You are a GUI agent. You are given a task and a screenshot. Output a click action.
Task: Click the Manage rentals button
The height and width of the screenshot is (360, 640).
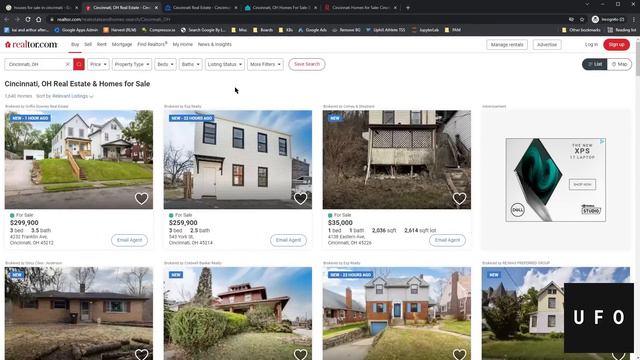(507, 44)
